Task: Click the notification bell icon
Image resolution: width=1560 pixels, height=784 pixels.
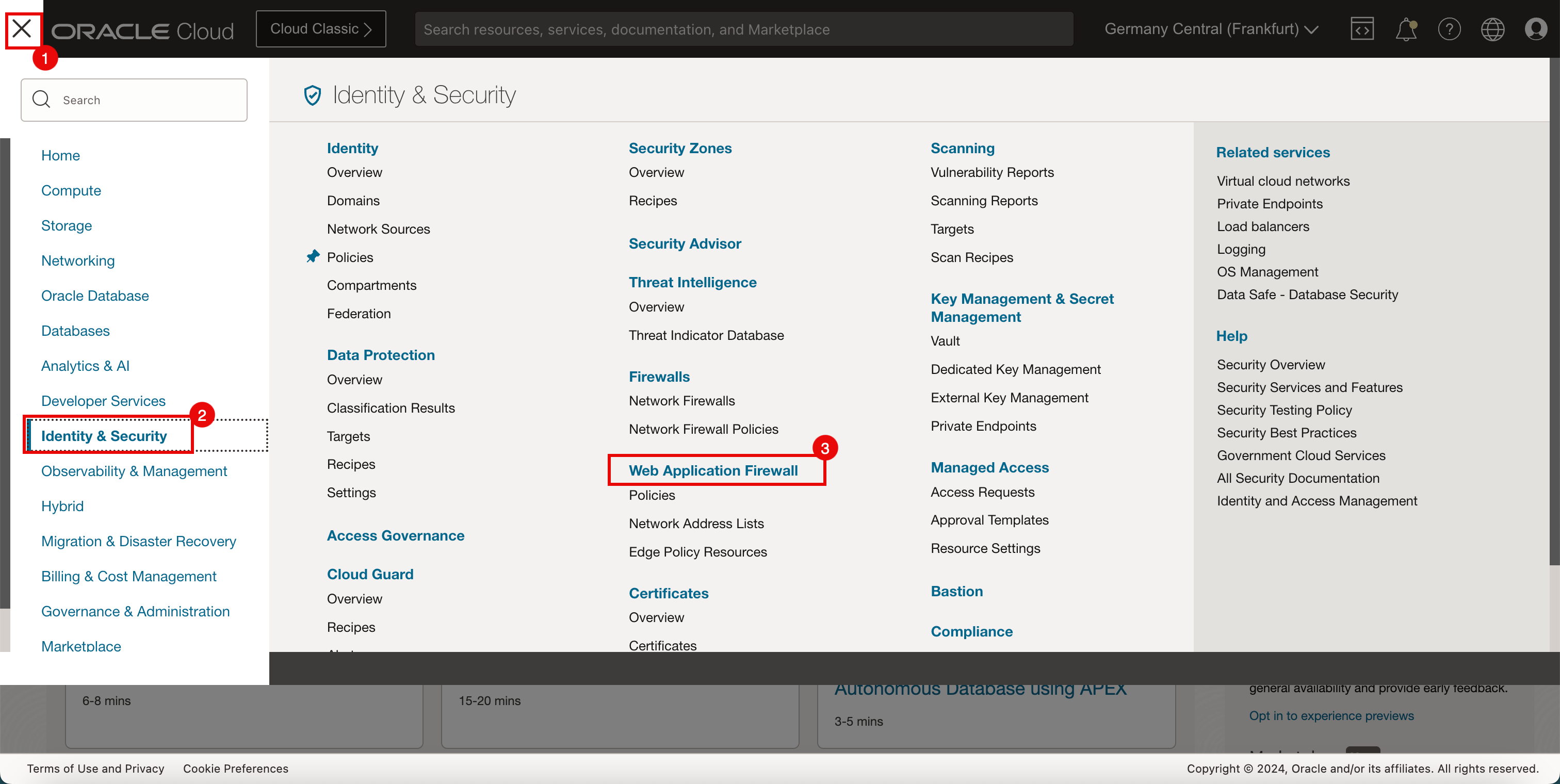Action: pos(1406,29)
